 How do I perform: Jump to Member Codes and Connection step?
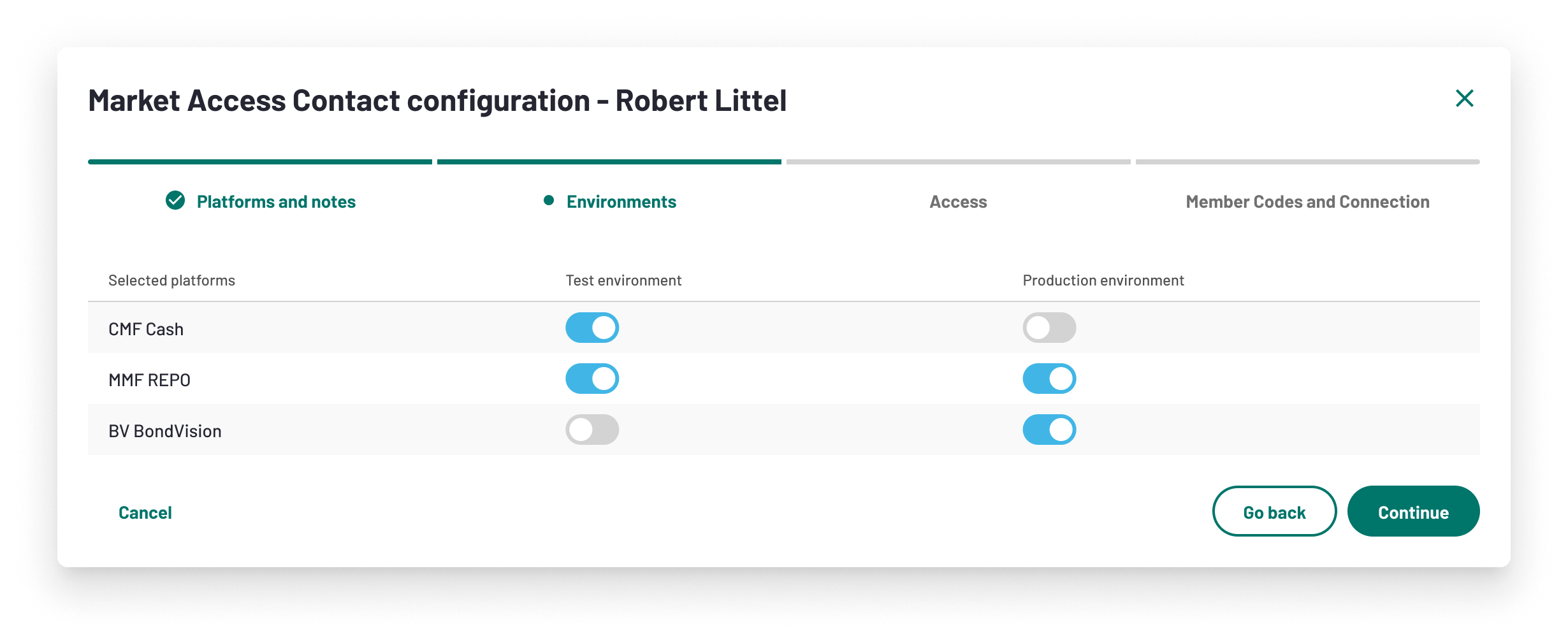point(1307,202)
